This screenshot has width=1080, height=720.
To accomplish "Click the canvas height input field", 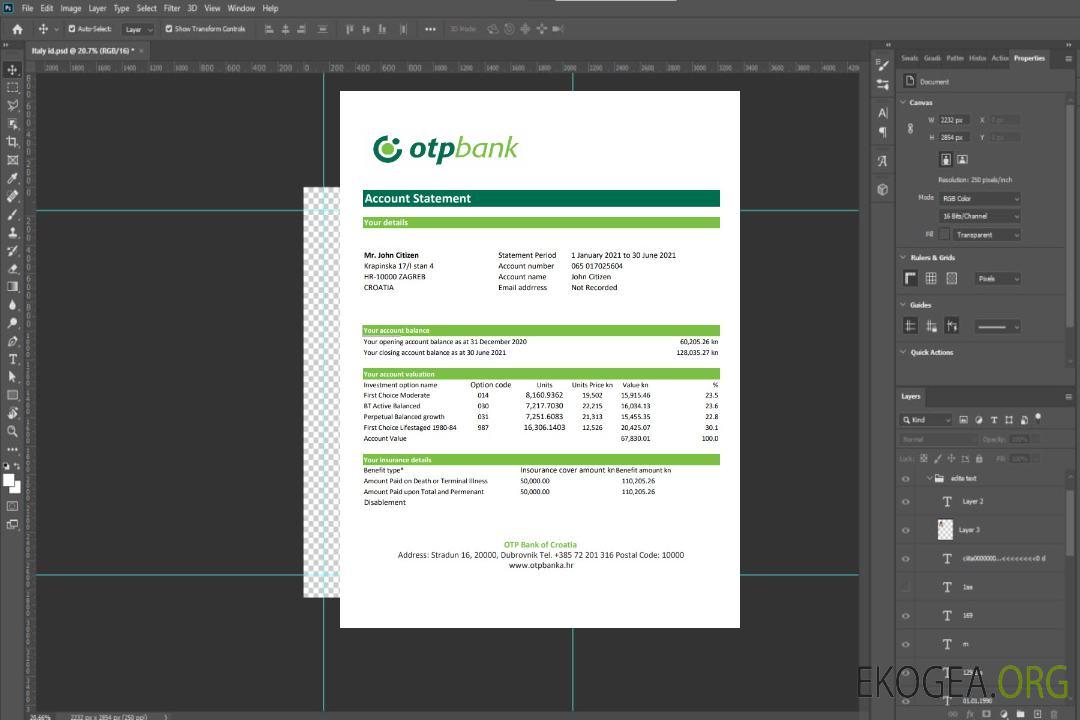I will click(954, 138).
